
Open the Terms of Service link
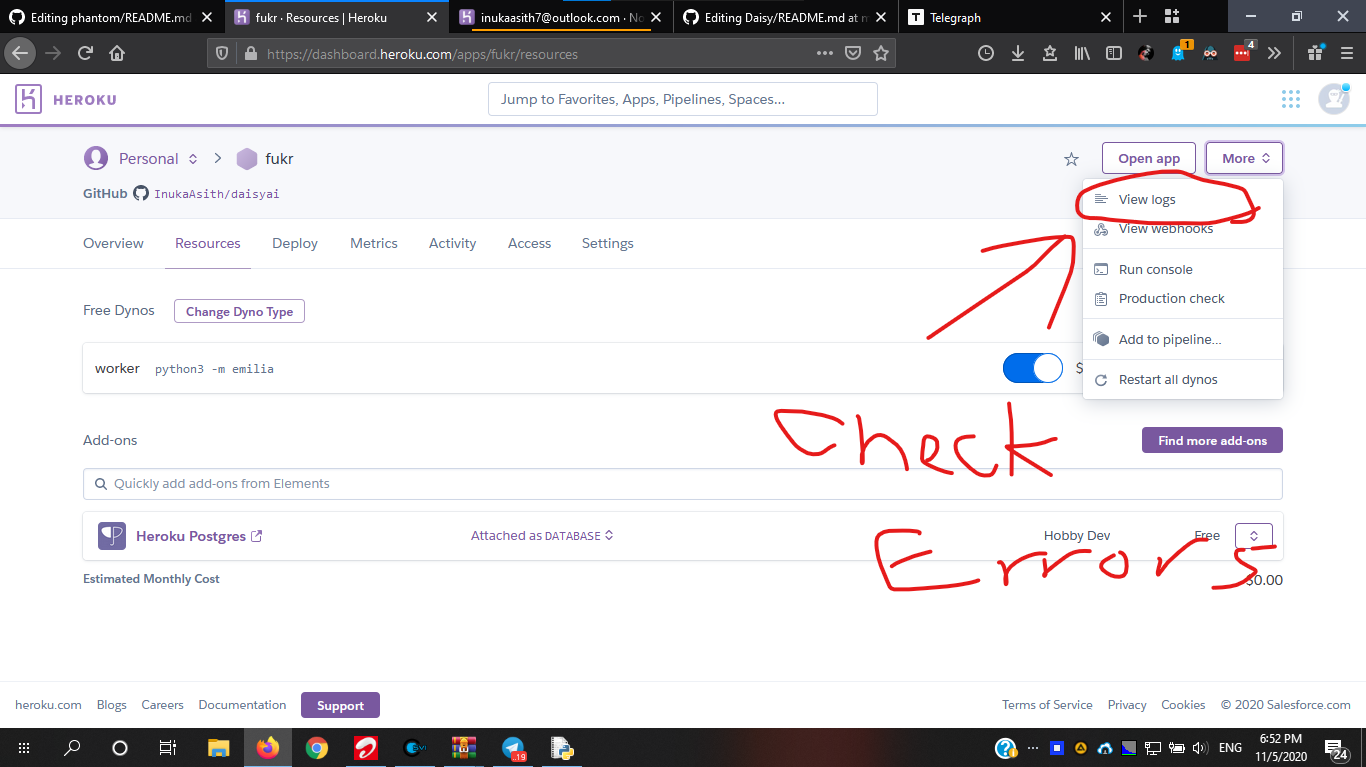[1047, 705]
